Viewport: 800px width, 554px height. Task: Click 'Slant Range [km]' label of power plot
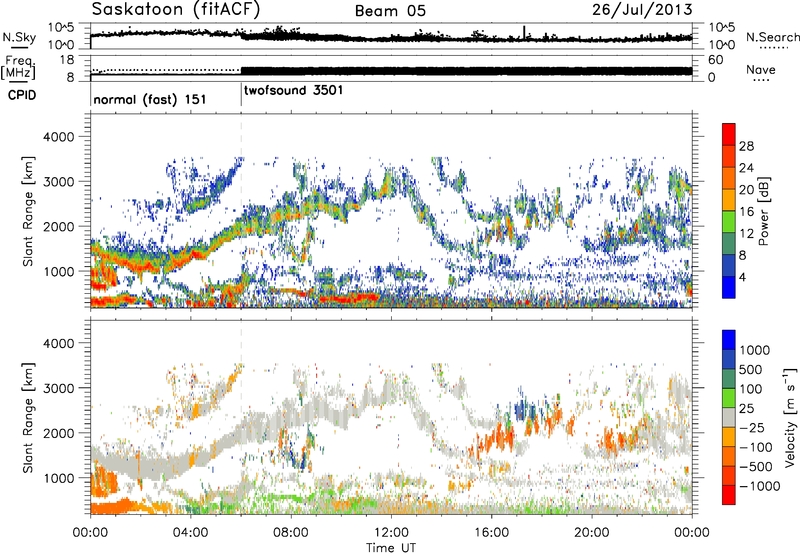28,211
